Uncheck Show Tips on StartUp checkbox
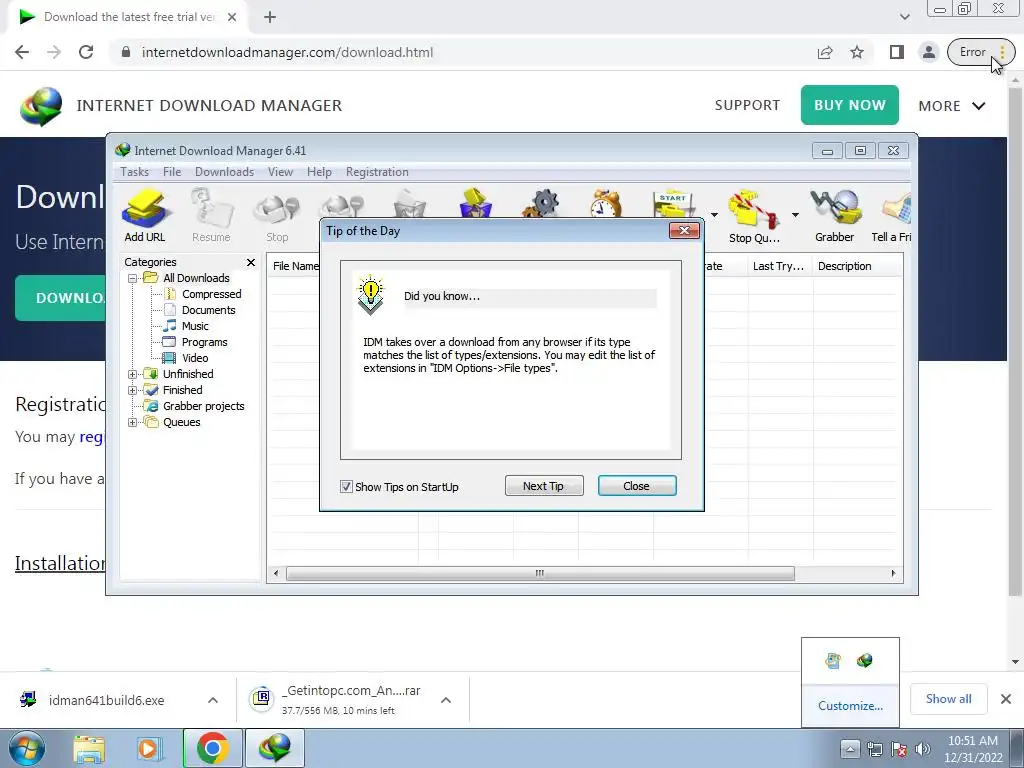The height and width of the screenshot is (768, 1024). tap(346, 487)
